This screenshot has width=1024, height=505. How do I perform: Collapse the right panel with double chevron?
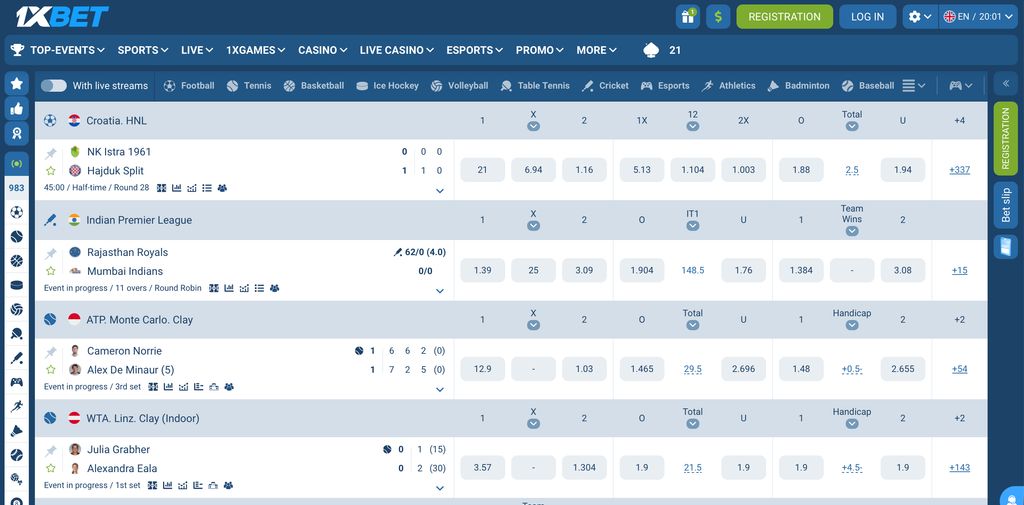(x=1006, y=84)
